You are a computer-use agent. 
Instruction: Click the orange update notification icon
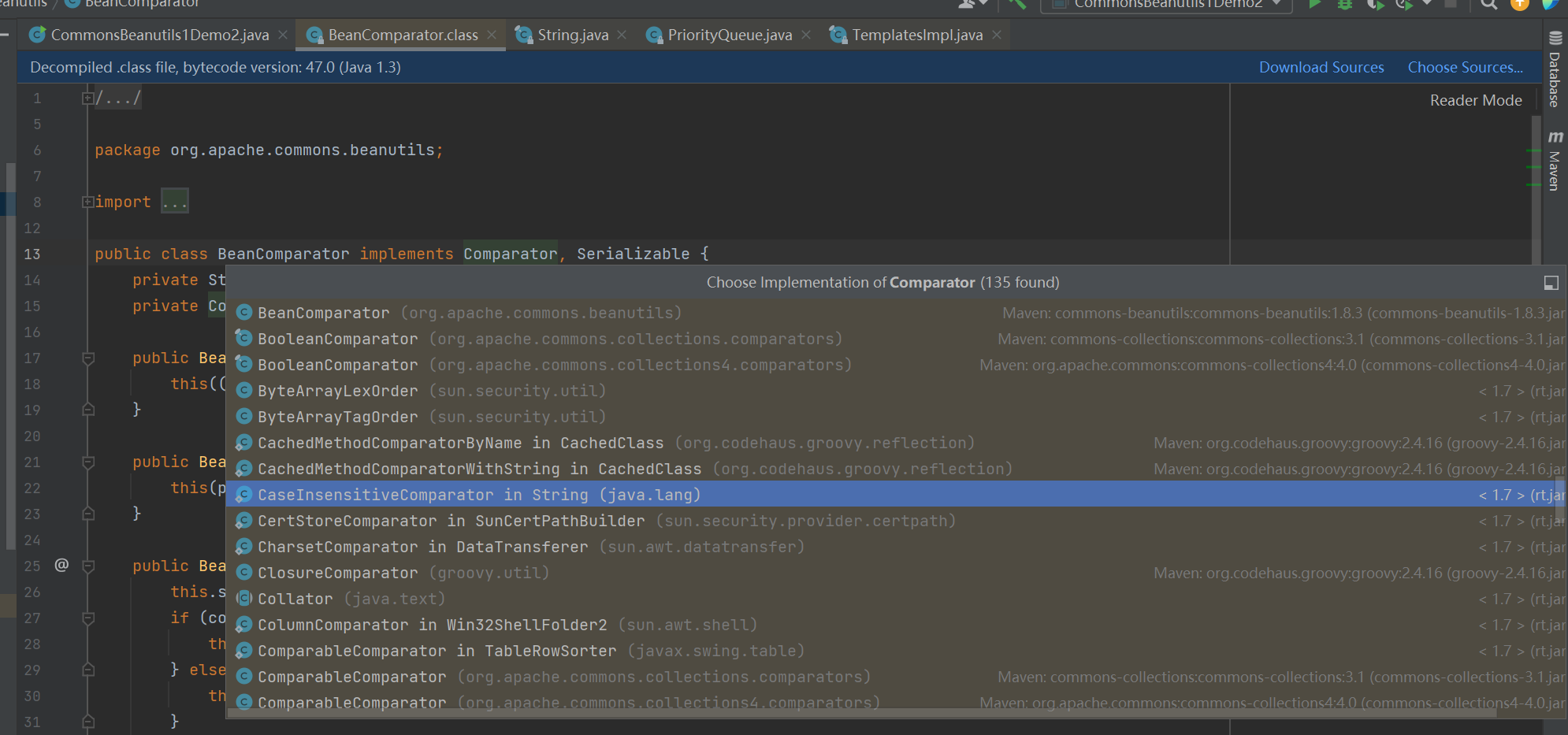pos(1519,4)
